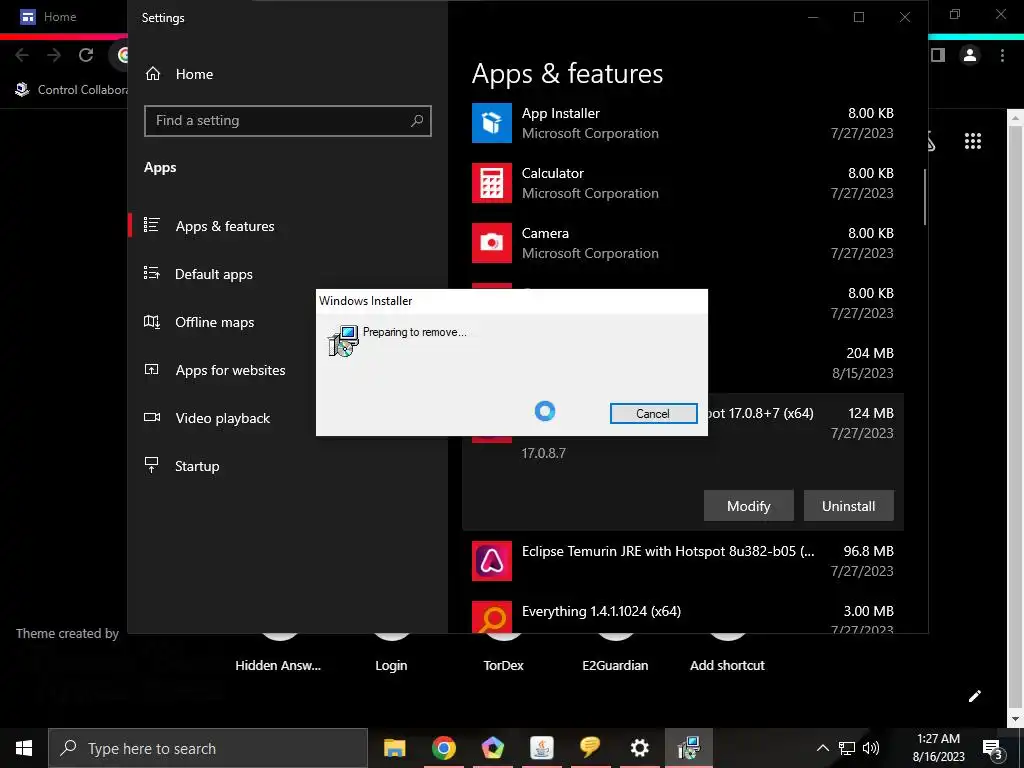Open Settings Home page

pos(194,74)
